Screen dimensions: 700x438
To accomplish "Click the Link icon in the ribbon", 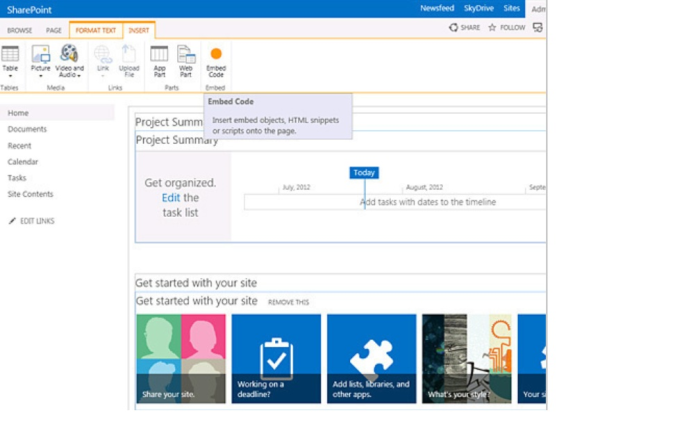I will [x=103, y=54].
